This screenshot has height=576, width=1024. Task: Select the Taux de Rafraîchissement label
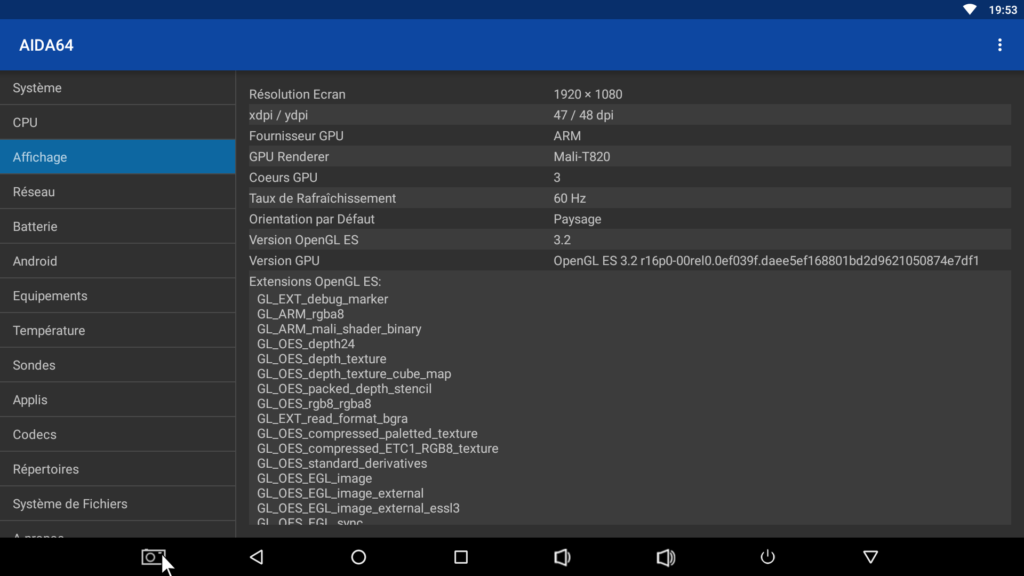pos(322,199)
